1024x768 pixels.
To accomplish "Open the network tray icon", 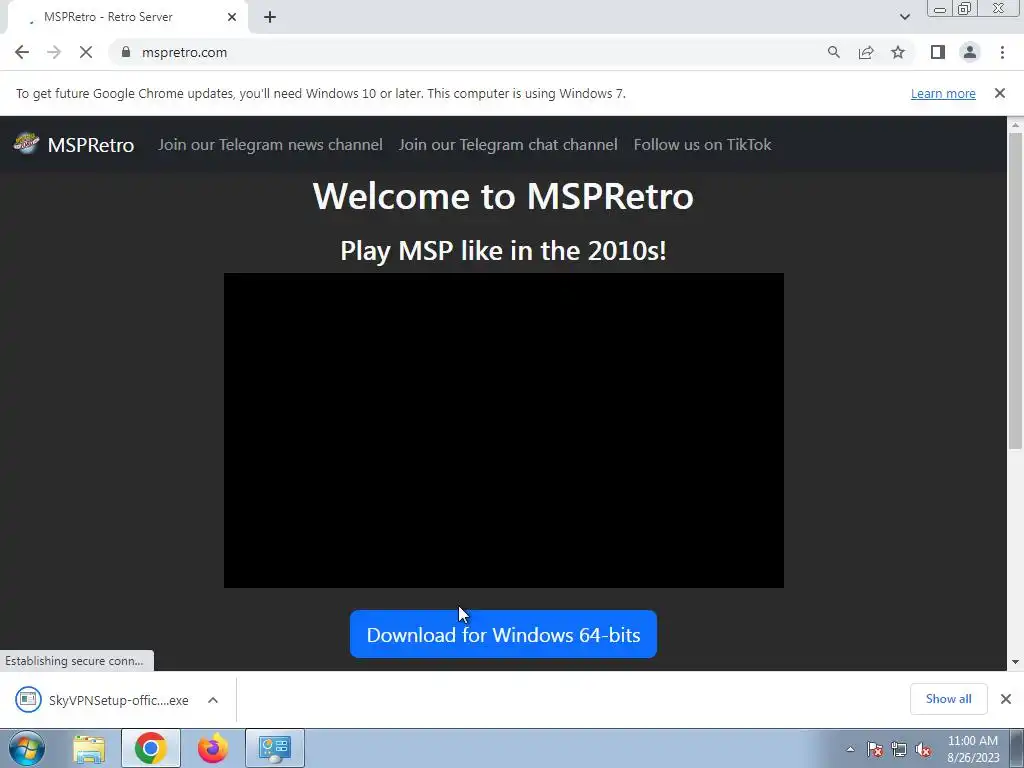I will click(899, 749).
